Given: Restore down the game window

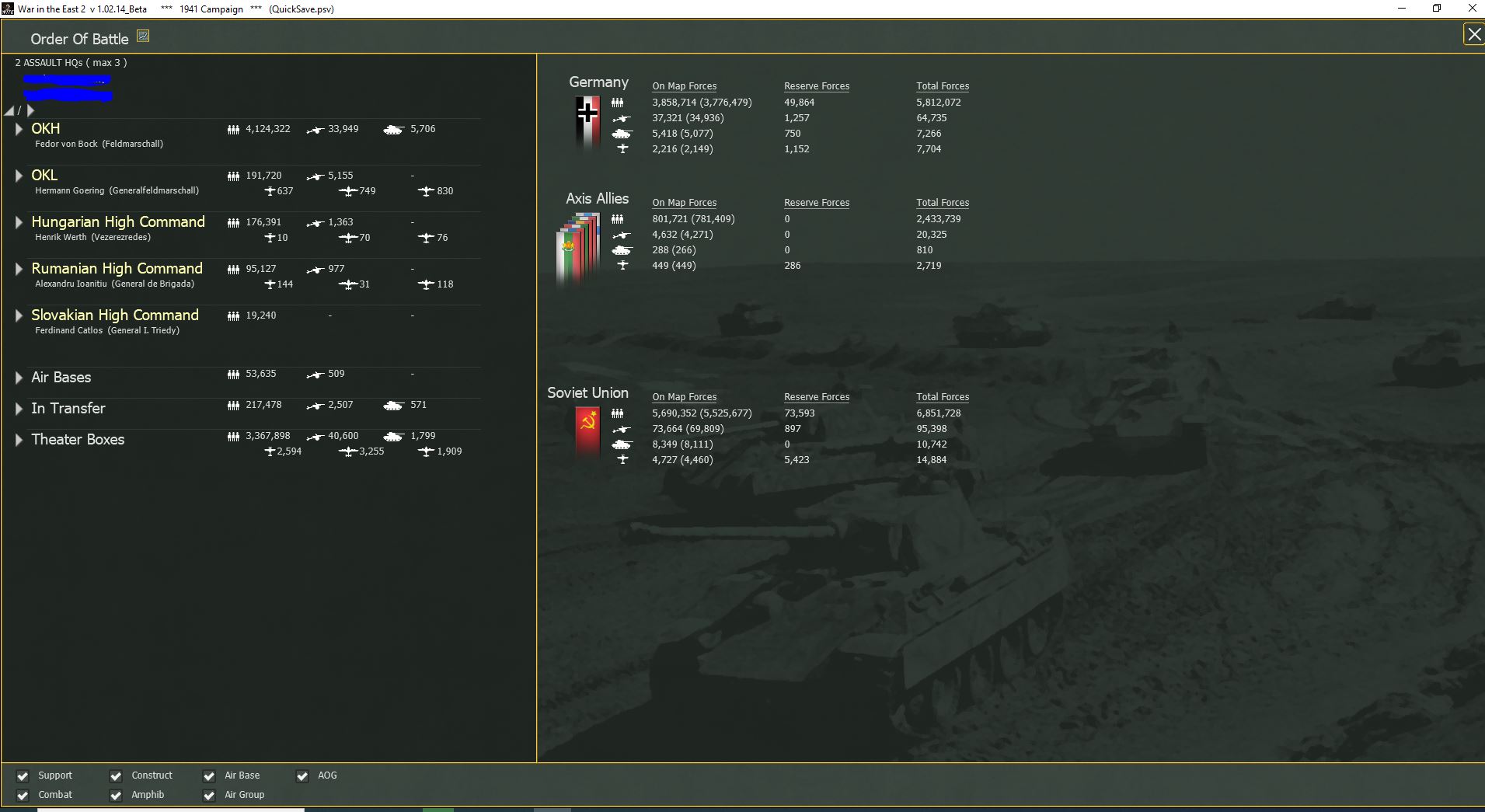Looking at the screenshot, I should (1437, 9).
